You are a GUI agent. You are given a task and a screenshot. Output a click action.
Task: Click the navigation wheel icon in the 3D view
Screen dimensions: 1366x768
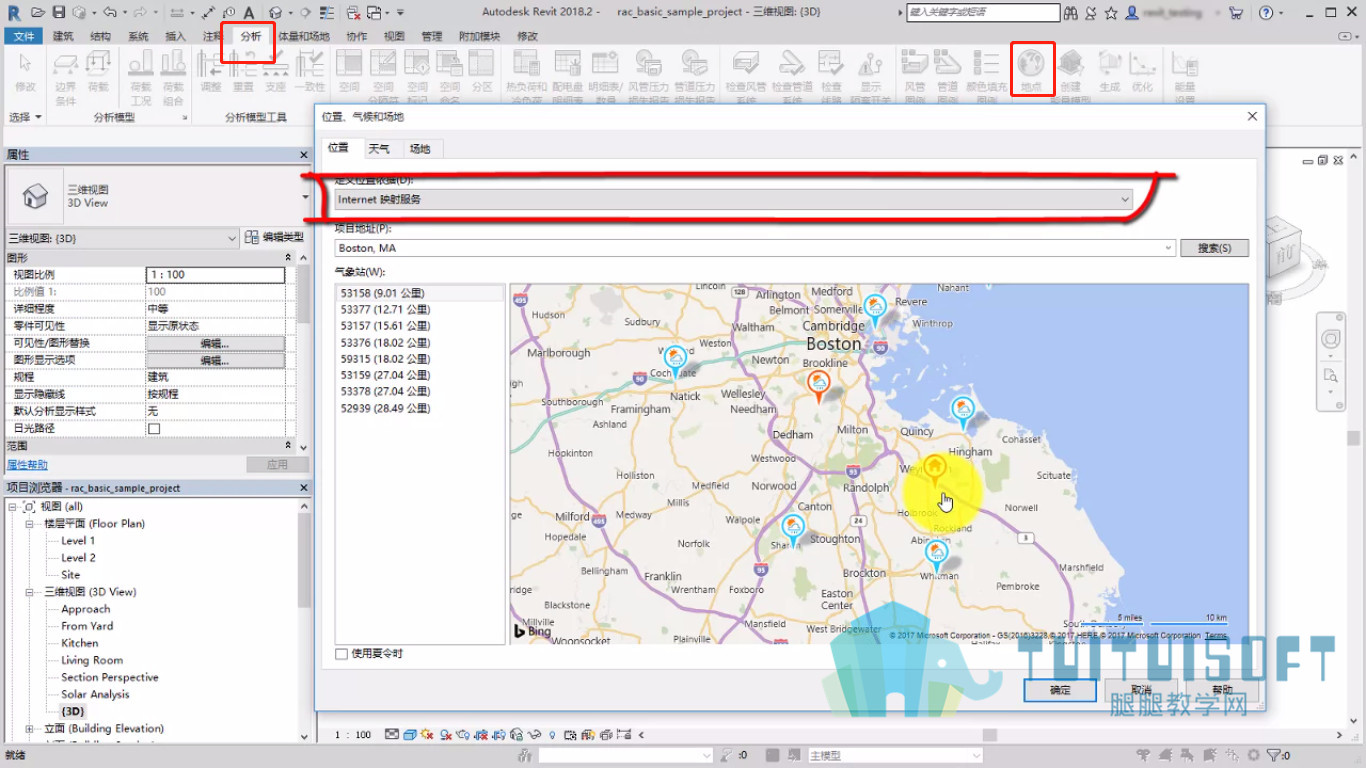[x=1331, y=339]
